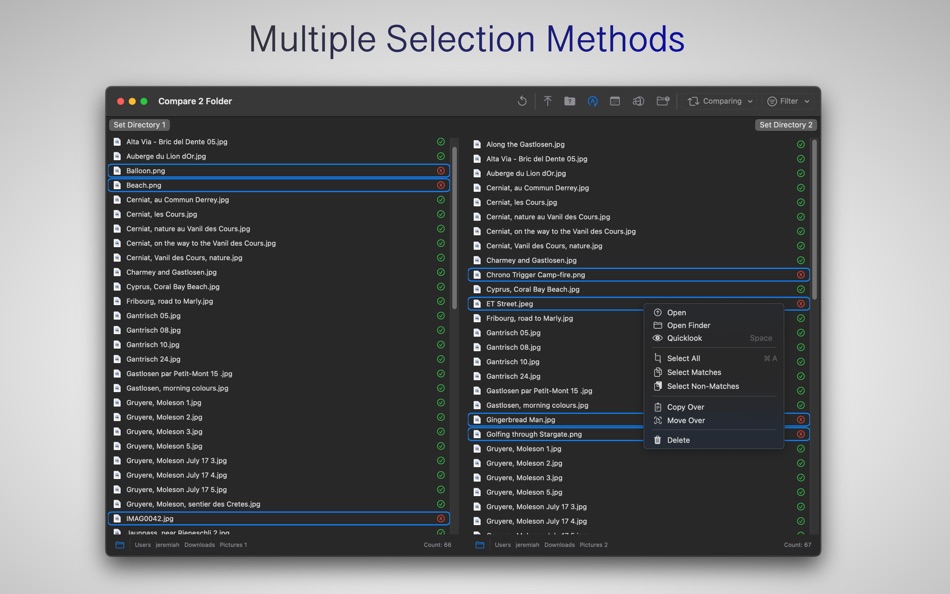Choose Quicklook in context menu
Viewport: 950px width, 594px height.
(714, 338)
